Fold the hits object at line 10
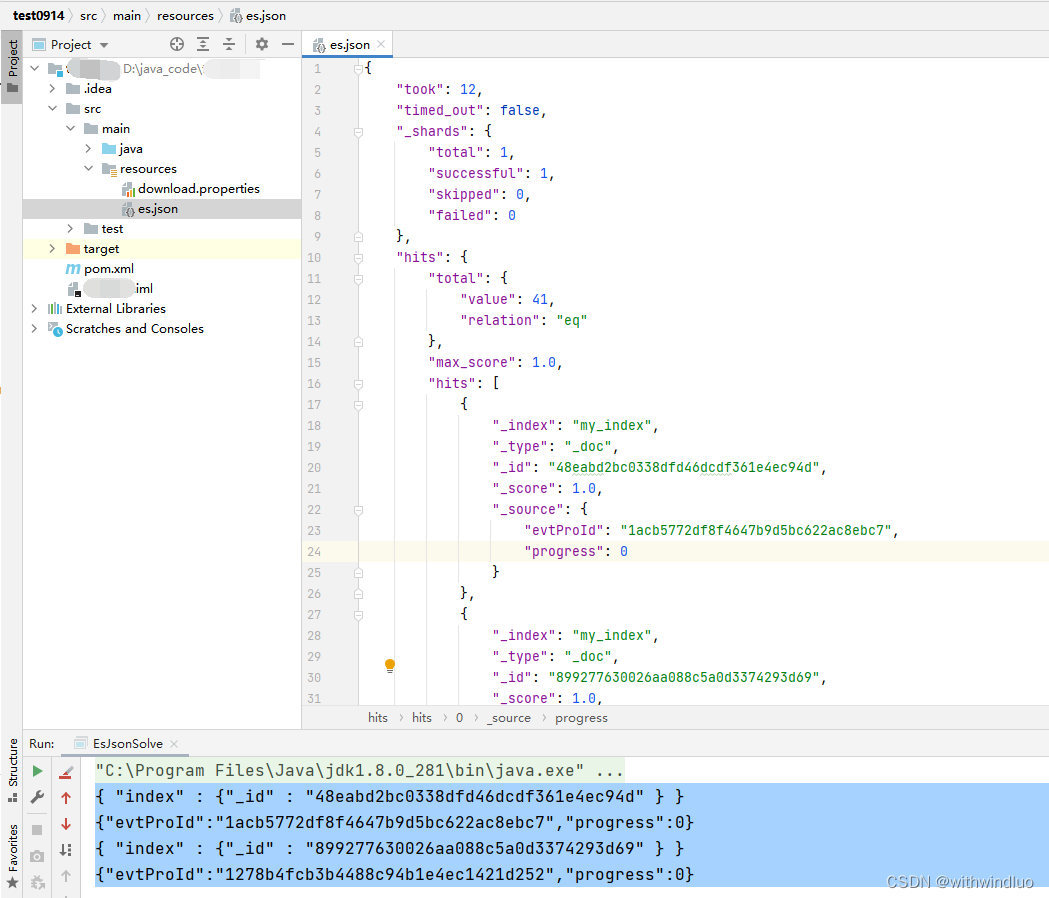The width and height of the screenshot is (1049, 898). tap(359, 258)
